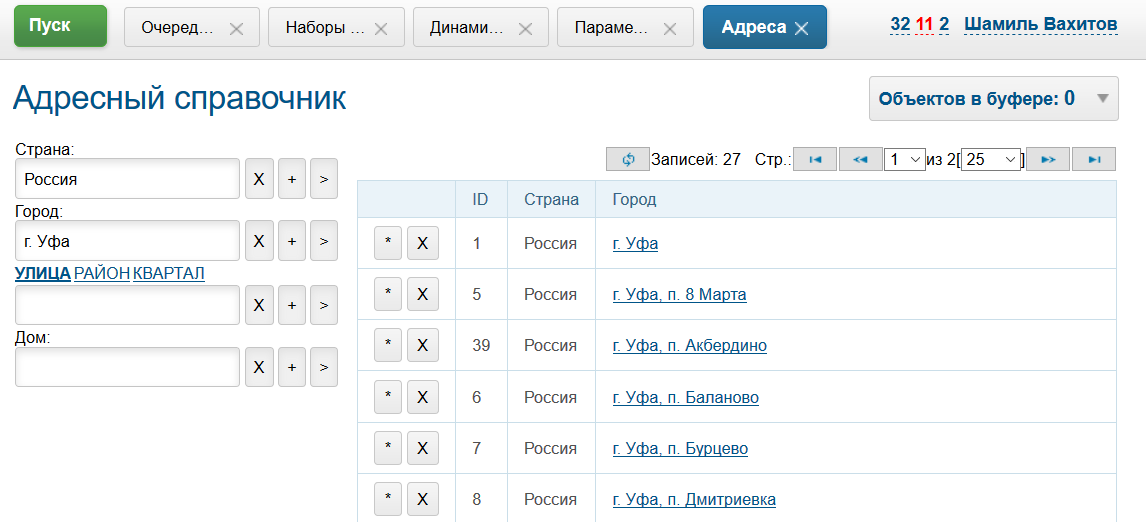1146x522 pixels.
Task: Go to the next page of records
Action: coord(1048,159)
